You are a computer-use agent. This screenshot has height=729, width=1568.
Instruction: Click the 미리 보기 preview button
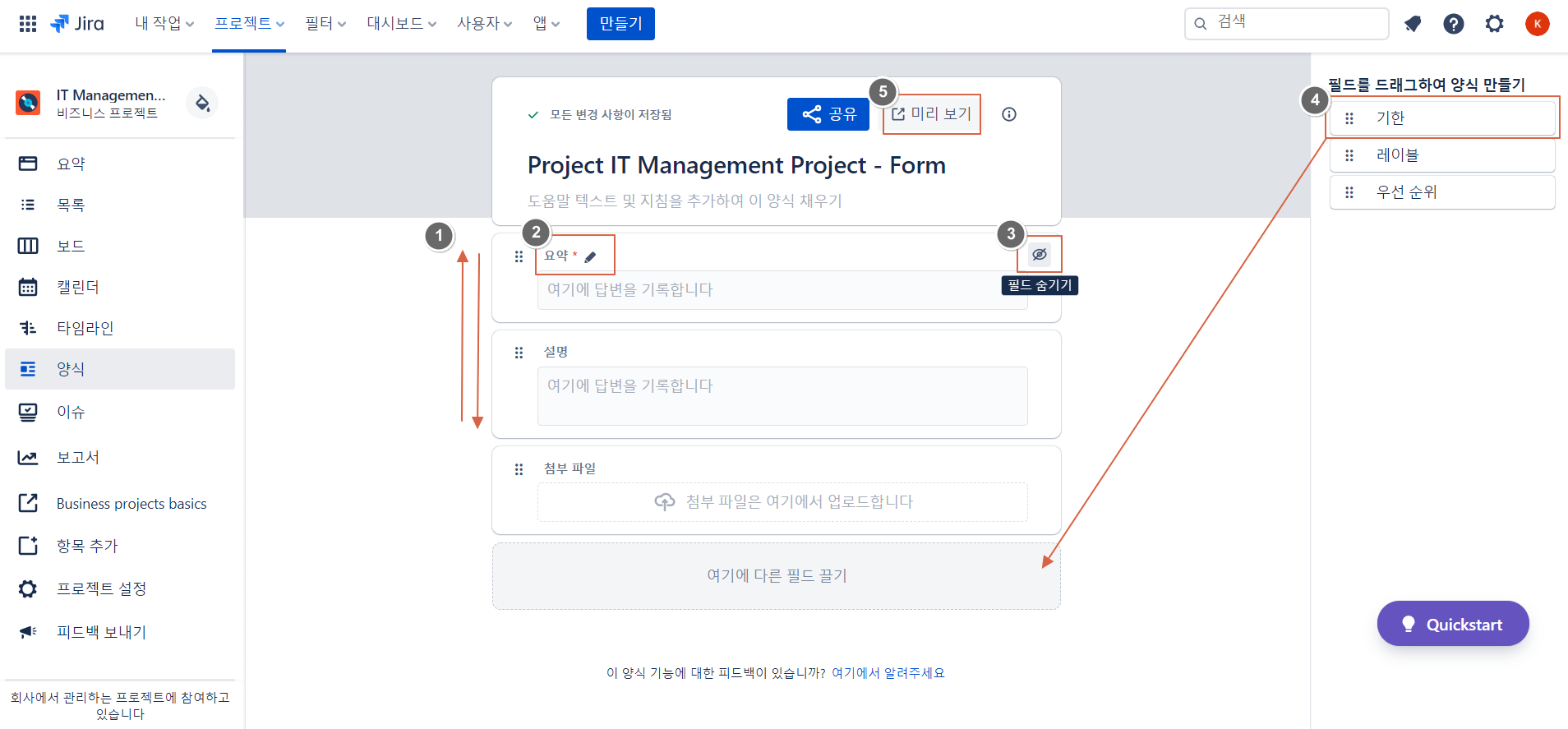coord(932,114)
